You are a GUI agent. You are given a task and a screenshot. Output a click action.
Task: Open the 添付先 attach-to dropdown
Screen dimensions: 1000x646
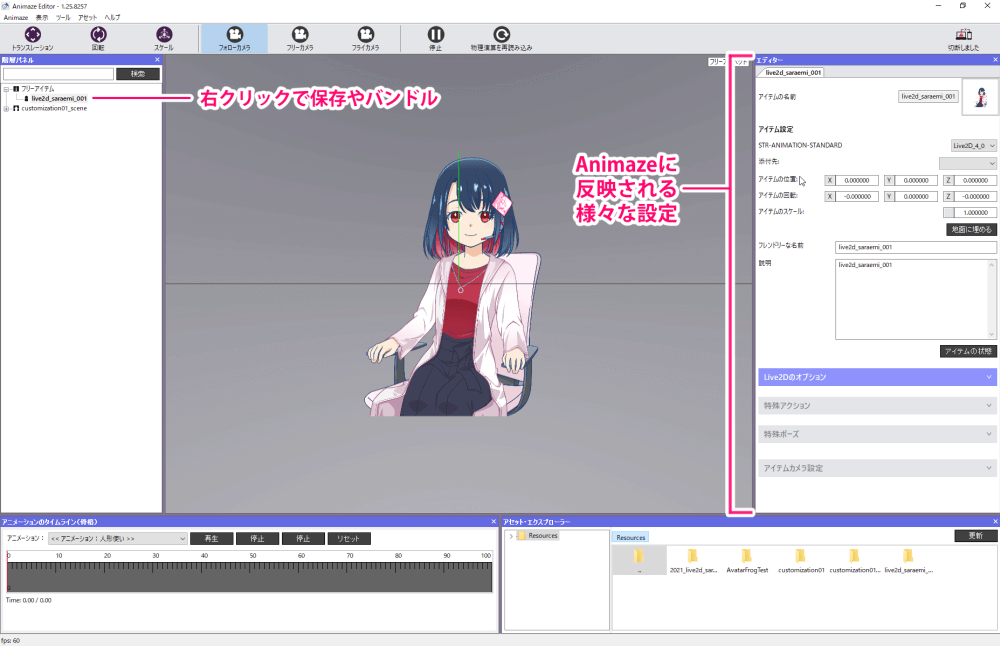[x=967, y=163]
